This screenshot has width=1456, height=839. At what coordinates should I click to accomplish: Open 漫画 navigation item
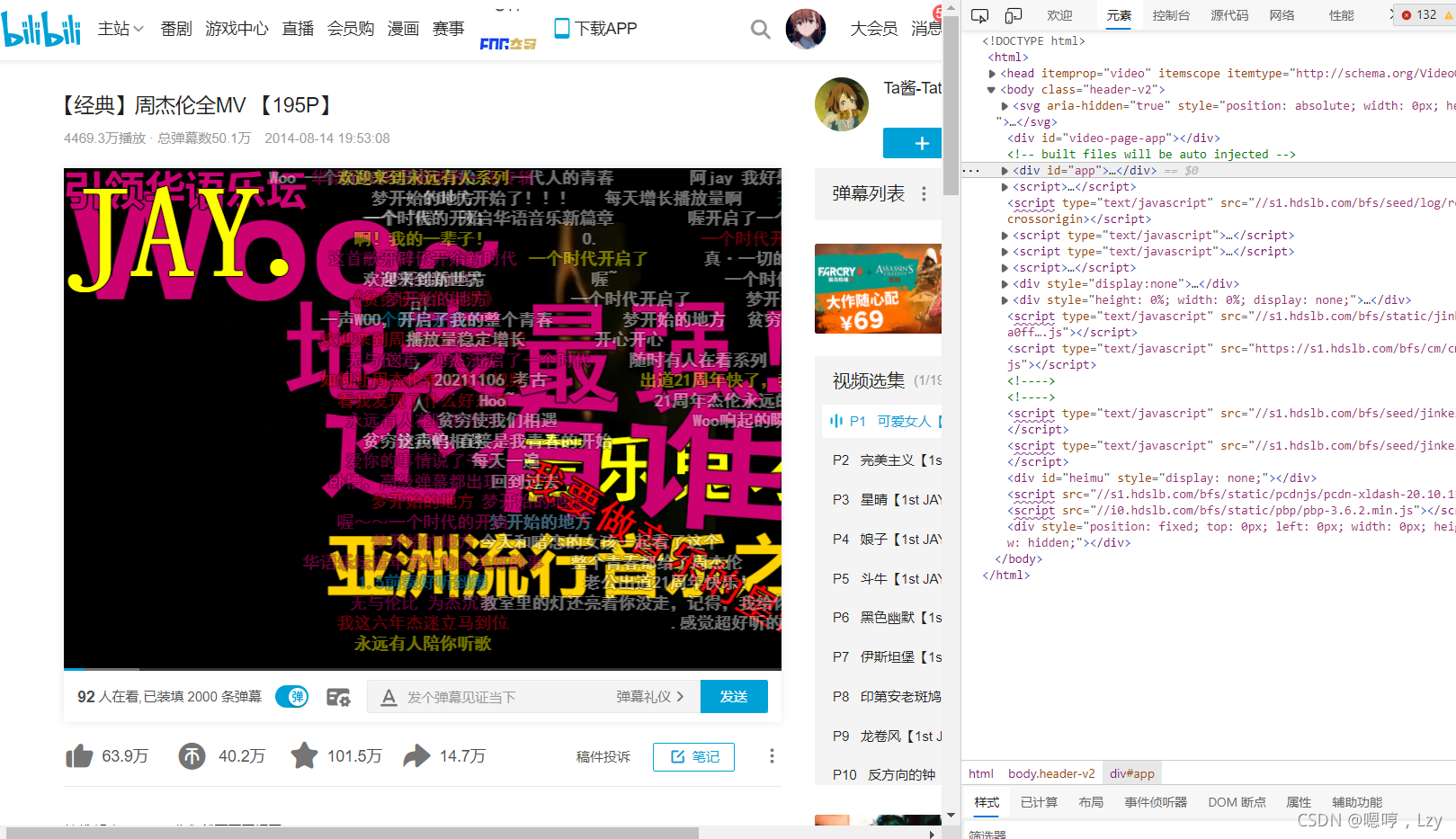click(x=403, y=29)
